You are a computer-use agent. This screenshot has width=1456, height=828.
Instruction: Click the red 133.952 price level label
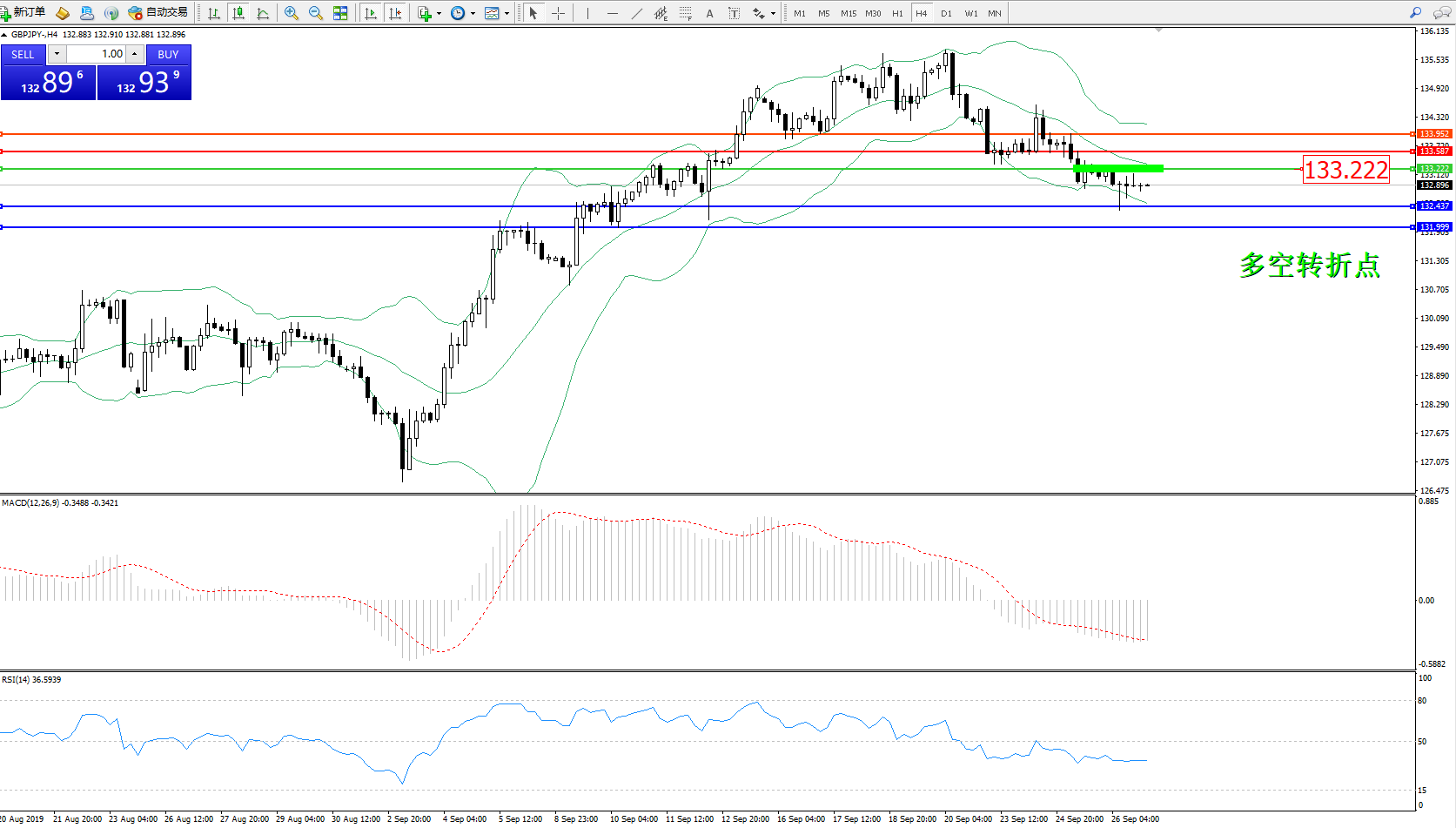(1433, 134)
